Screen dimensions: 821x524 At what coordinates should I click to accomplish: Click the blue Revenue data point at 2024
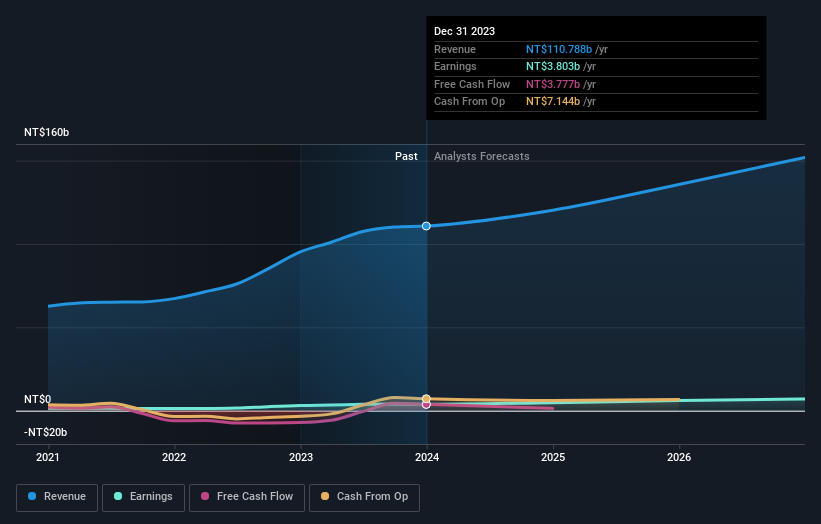click(x=426, y=226)
